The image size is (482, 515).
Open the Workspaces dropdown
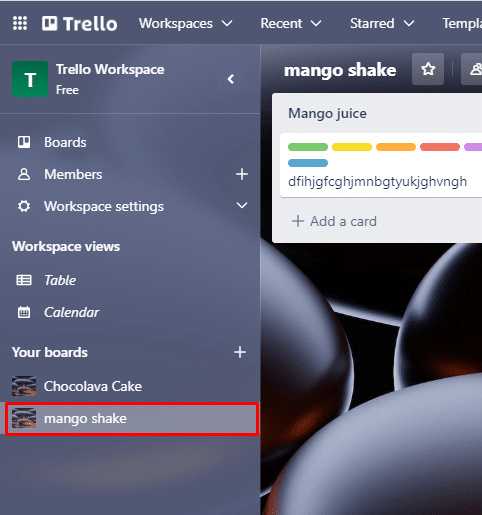pos(186,23)
